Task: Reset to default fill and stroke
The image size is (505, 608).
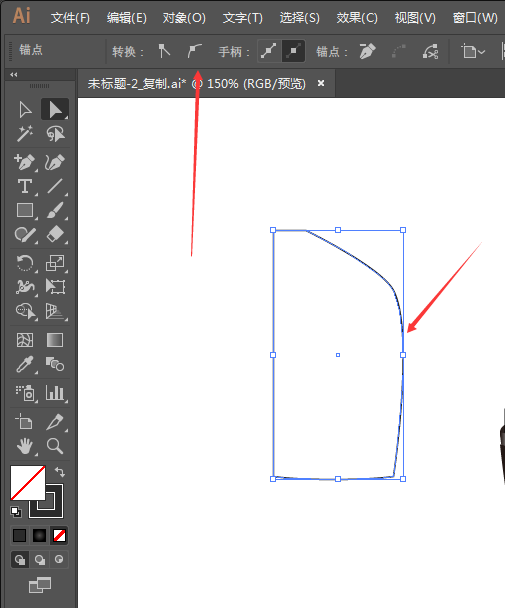Action: point(16,512)
